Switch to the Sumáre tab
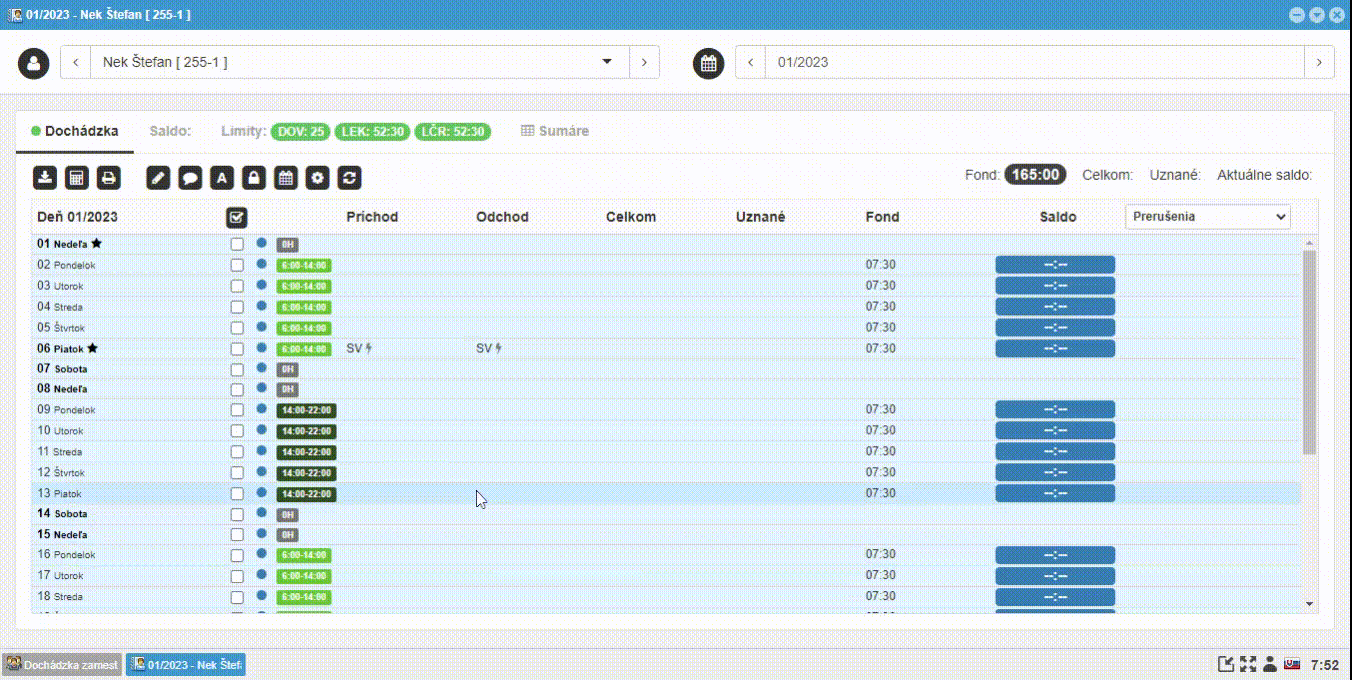The image size is (1352, 680). click(555, 131)
